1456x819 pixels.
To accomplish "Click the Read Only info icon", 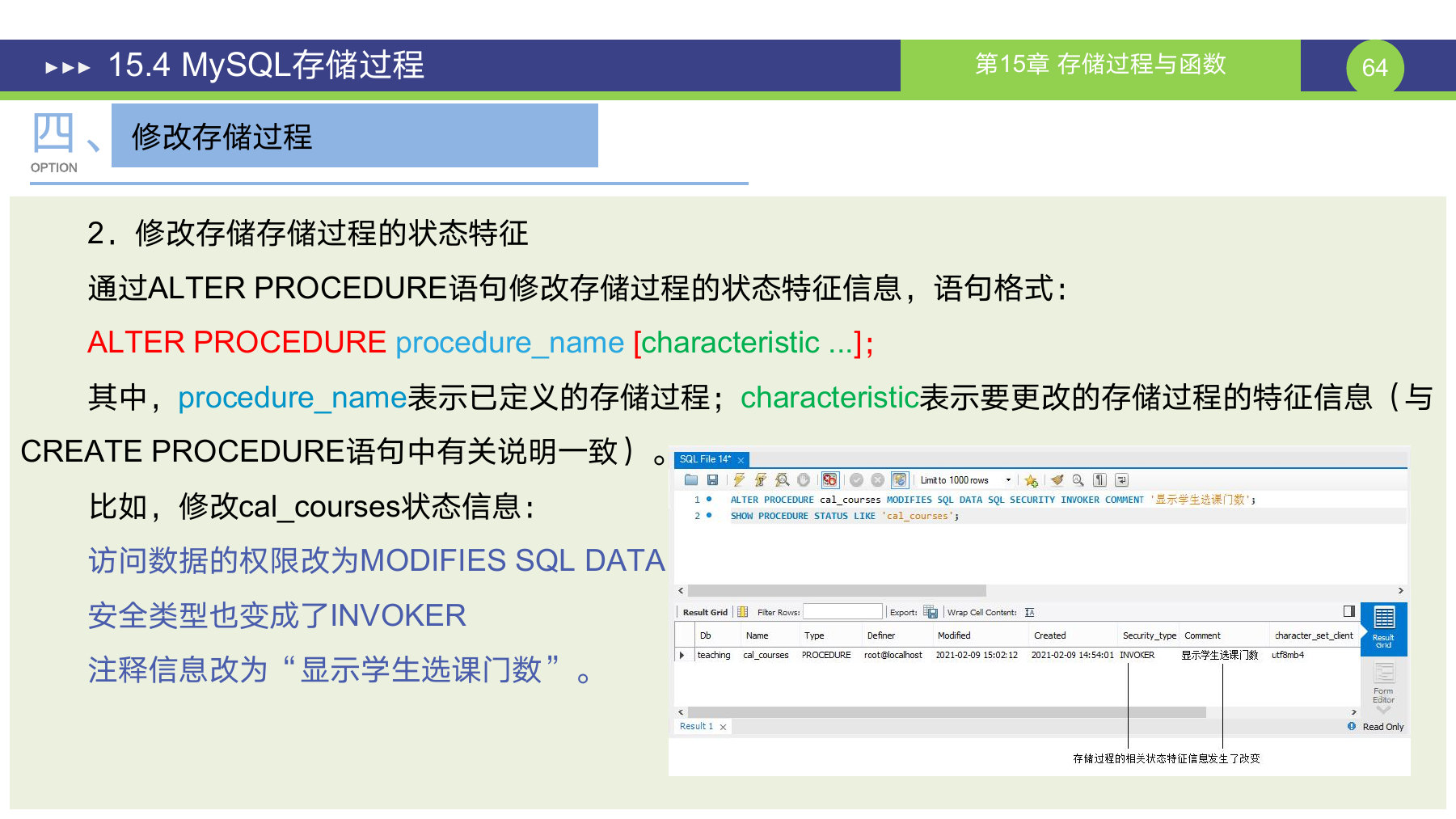I will [x=1352, y=726].
